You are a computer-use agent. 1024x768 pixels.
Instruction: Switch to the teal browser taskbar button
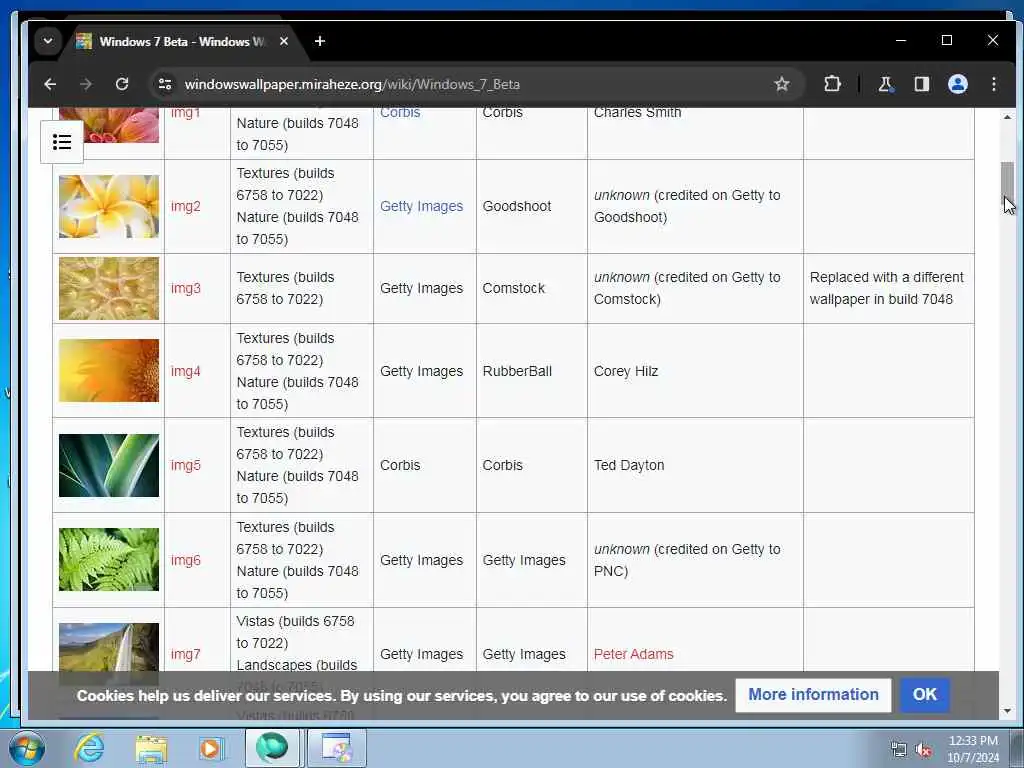(x=272, y=748)
